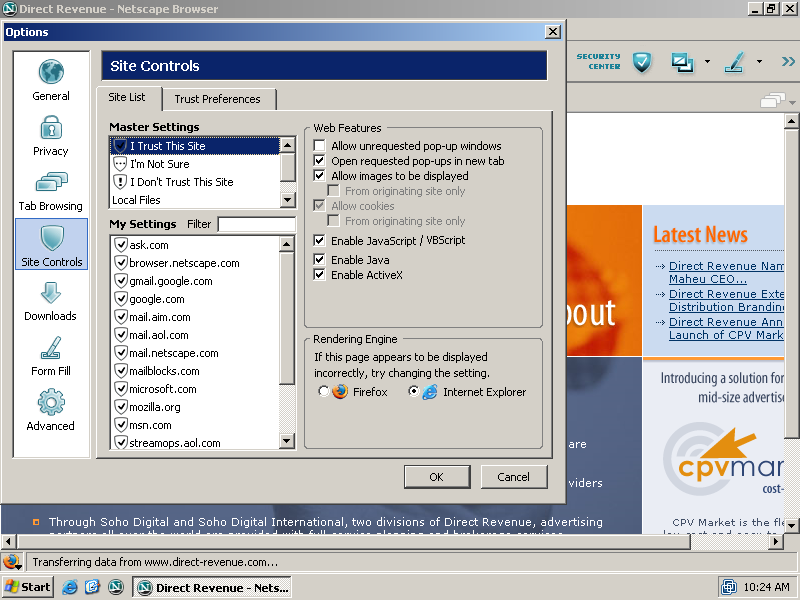Screen dimensions: 800x600
Task: Click Master Settings list scroll-up arrow
Action: click(x=288, y=145)
